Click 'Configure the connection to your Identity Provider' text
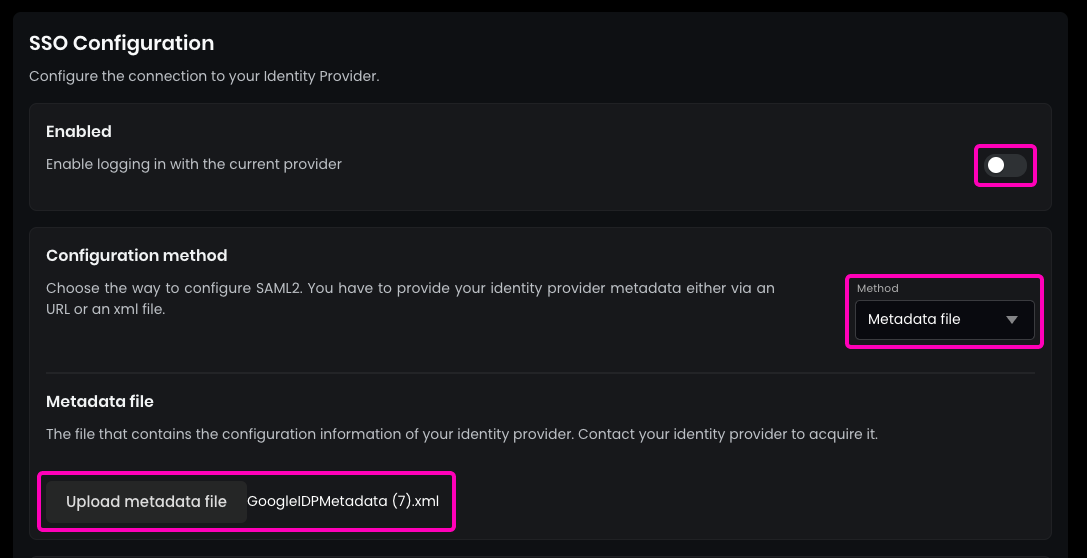 (x=204, y=76)
